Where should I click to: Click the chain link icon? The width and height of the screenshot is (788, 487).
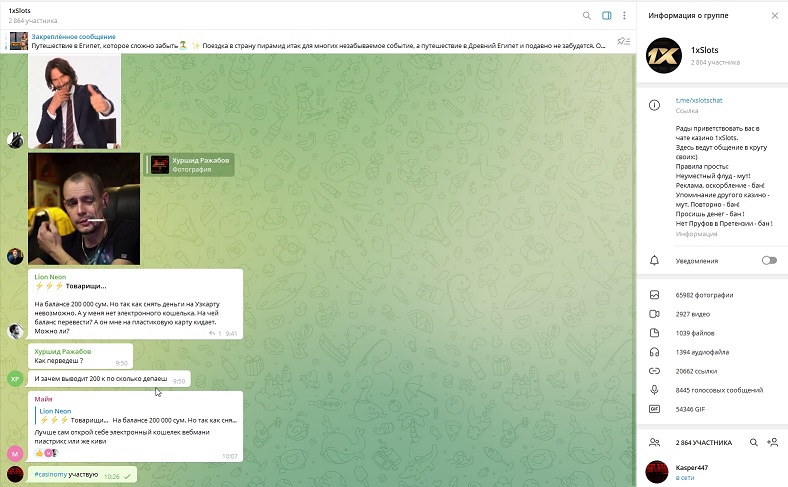(x=654, y=371)
